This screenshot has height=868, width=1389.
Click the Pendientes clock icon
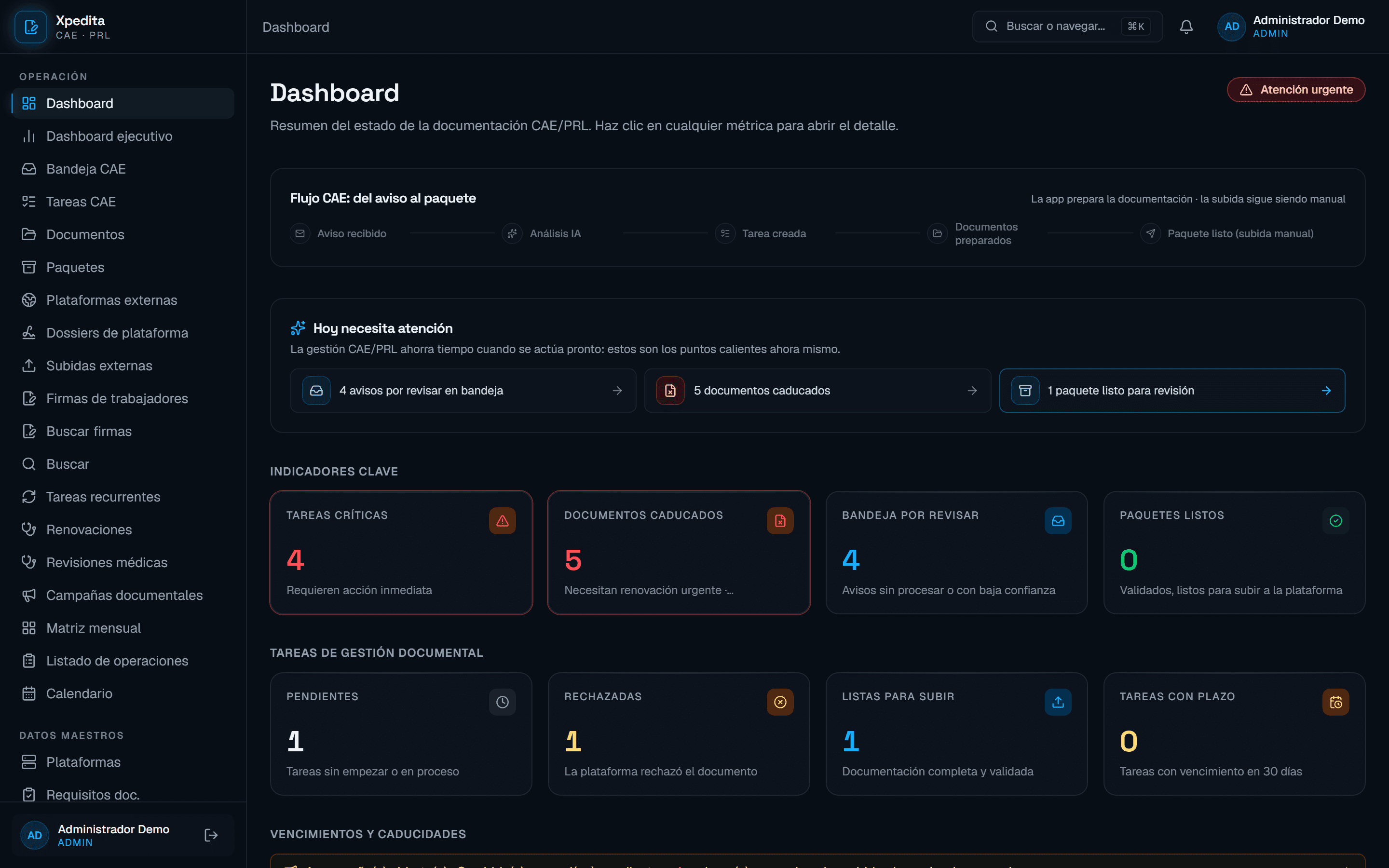click(502, 702)
